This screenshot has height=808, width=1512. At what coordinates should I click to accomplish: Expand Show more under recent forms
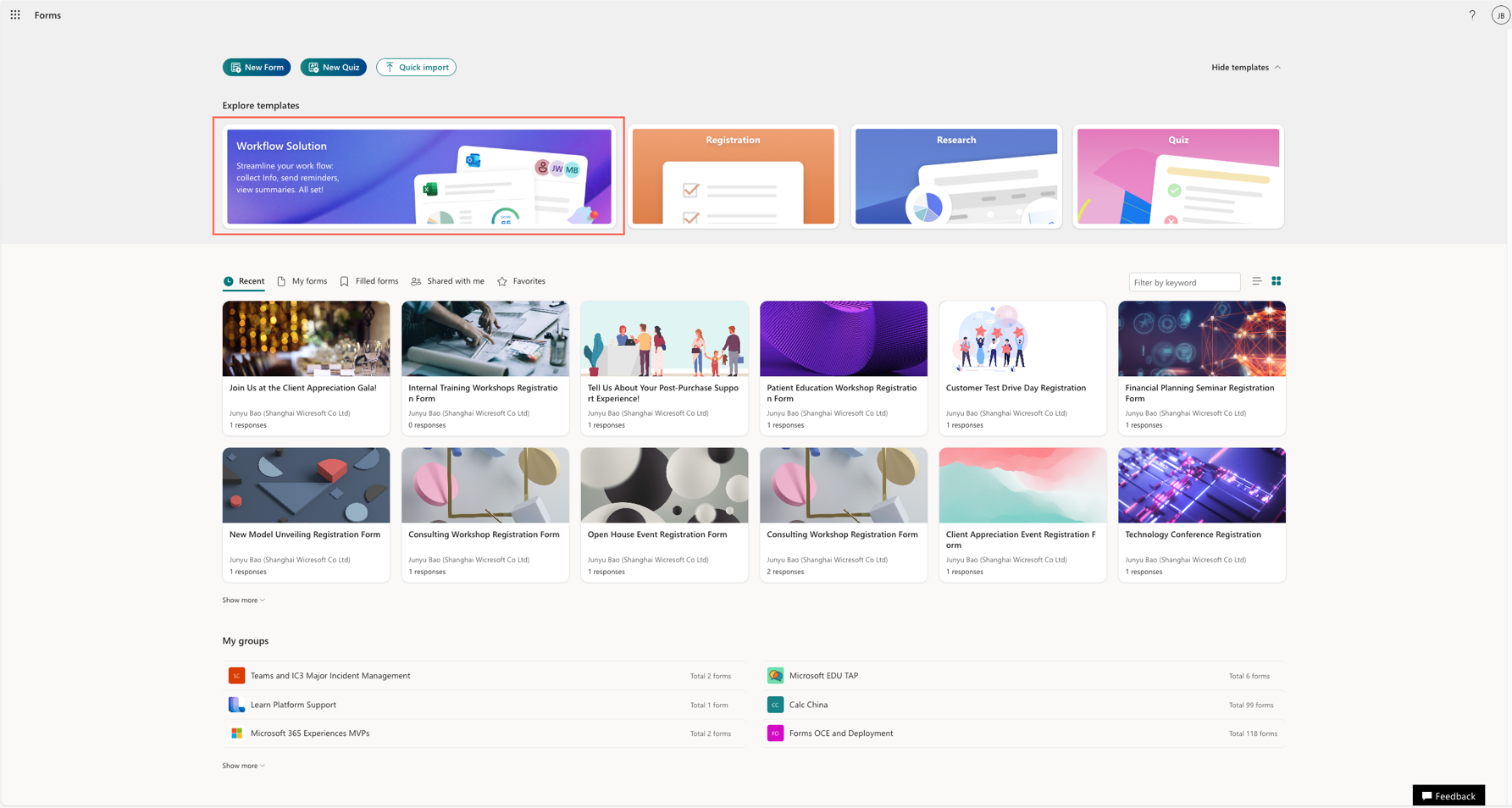243,600
